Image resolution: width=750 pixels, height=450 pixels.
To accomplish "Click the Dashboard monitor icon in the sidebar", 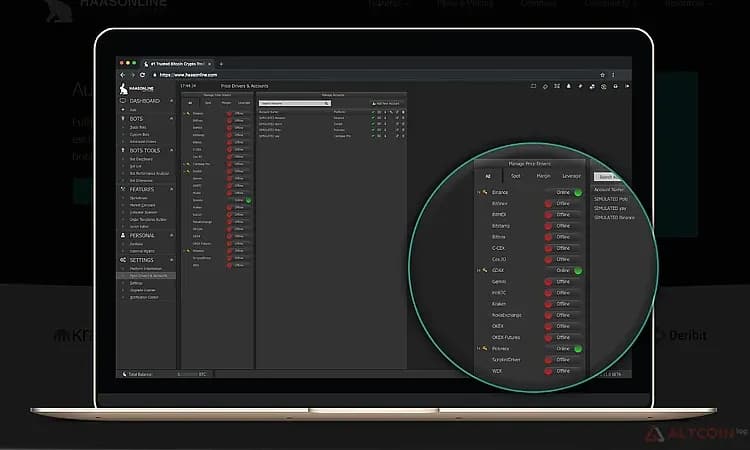I will tap(123, 101).
